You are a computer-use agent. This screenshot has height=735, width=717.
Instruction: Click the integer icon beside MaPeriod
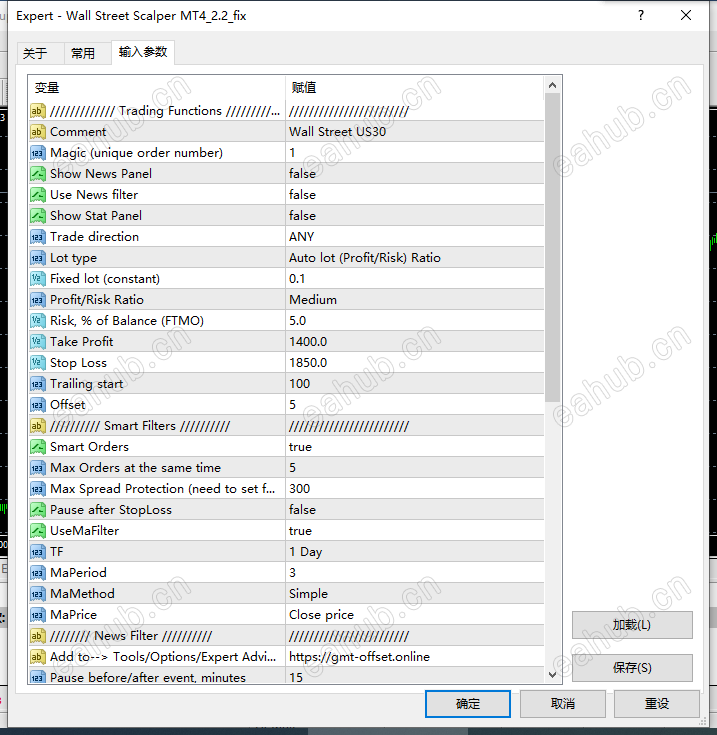[38, 573]
